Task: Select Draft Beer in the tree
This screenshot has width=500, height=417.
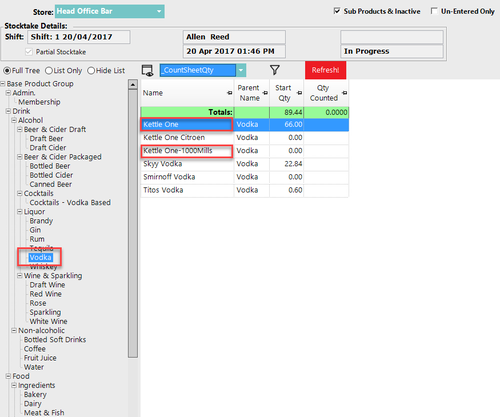Action: point(46,139)
